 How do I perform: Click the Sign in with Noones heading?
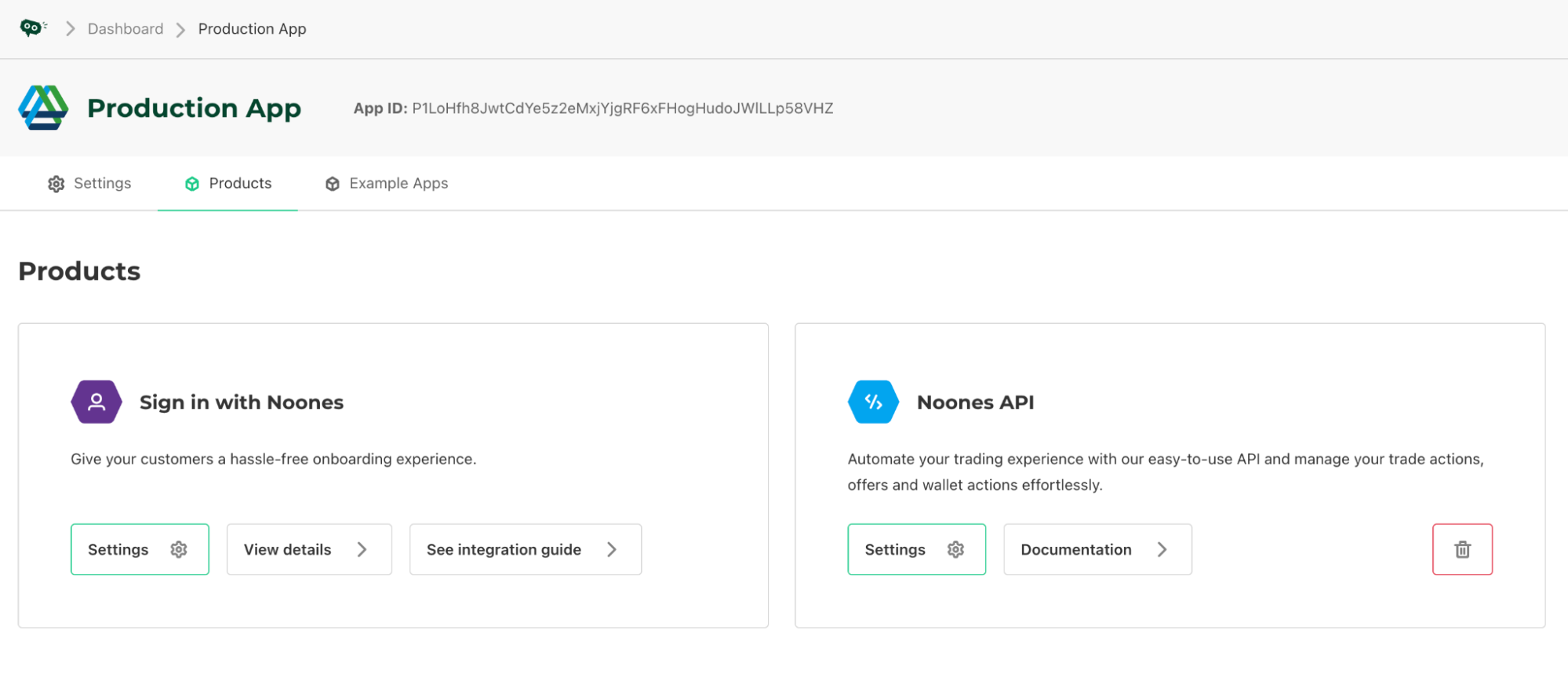pyautogui.click(x=242, y=403)
